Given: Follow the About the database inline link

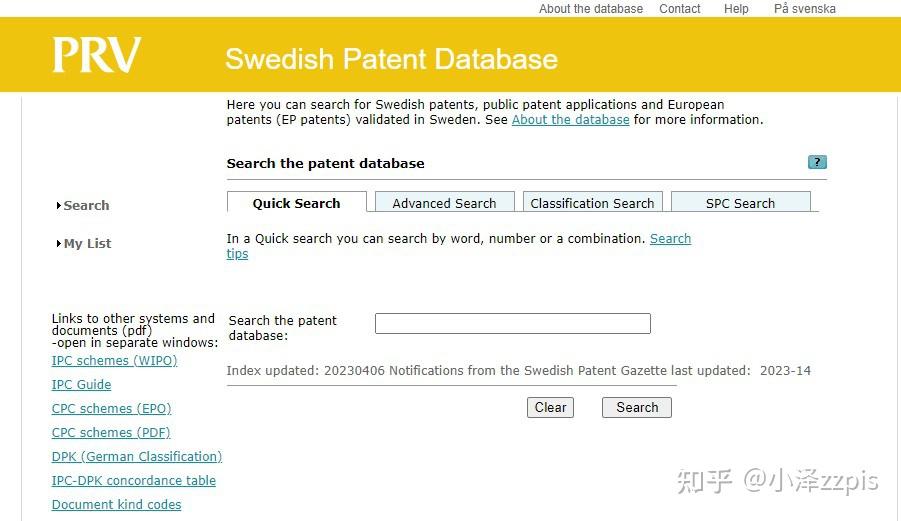Looking at the screenshot, I should (570, 120).
